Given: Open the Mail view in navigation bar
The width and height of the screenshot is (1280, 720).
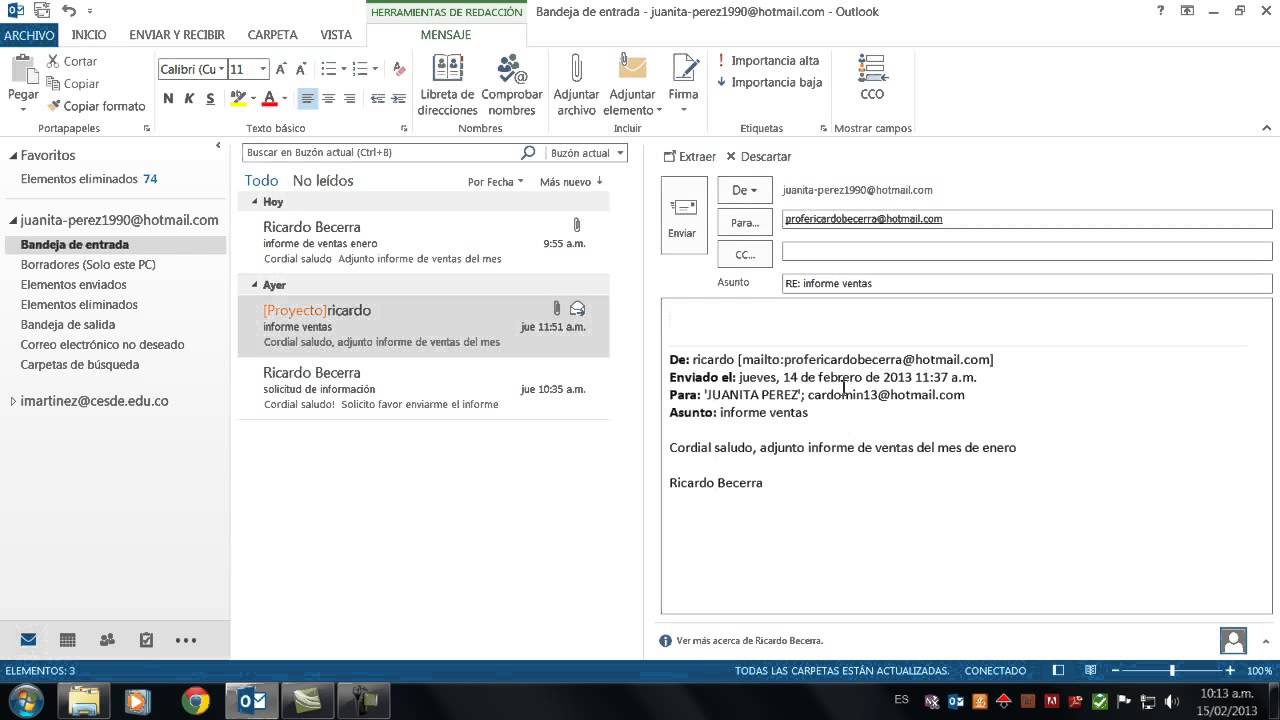Looking at the screenshot, I should pos(28,640).
